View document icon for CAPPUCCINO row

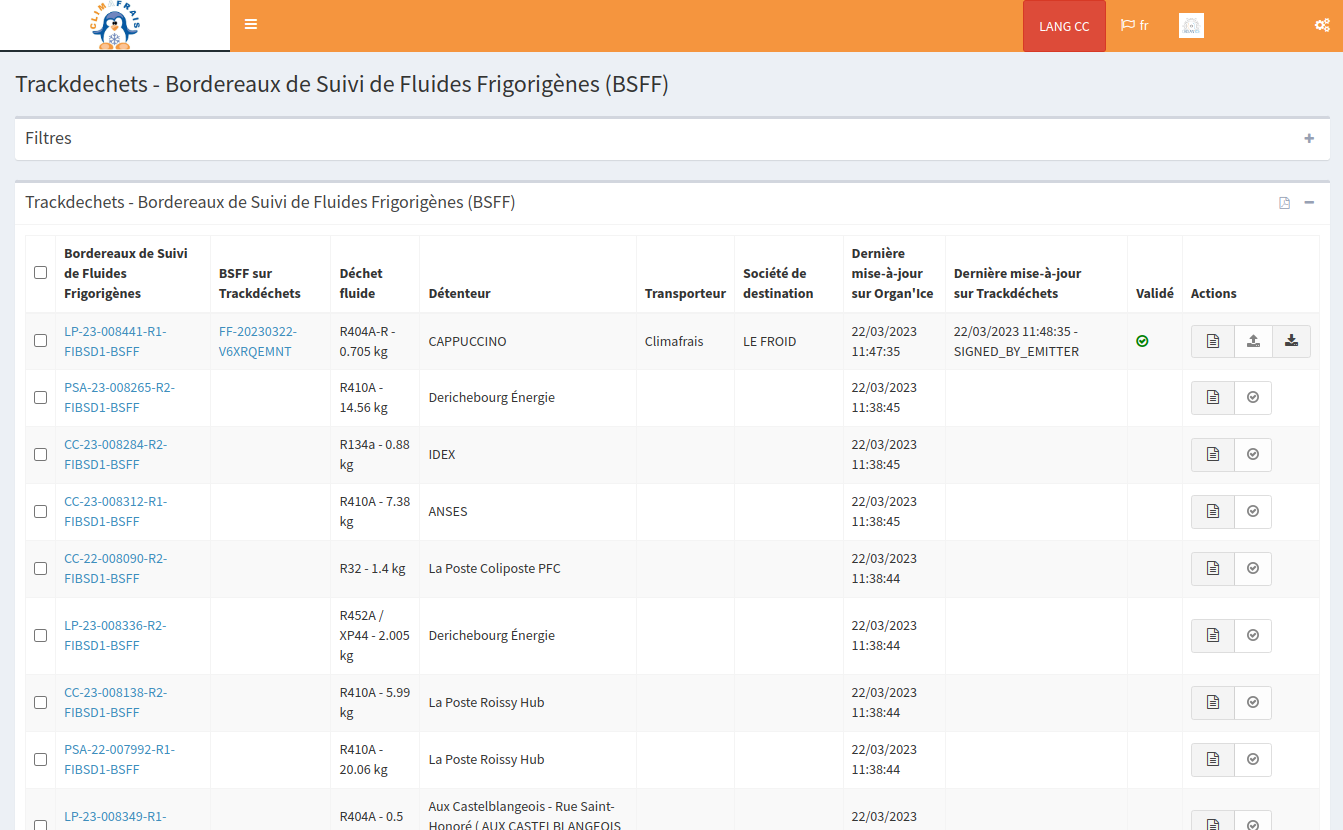(x=1213, y=341)
